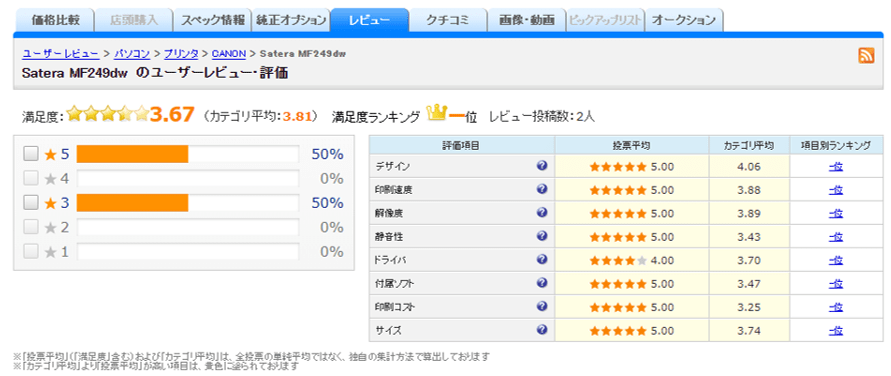The height and width of the screenshot is (376, 891).
Task: Follow the パソコン breadcrumb link
Action: (132, 54)
